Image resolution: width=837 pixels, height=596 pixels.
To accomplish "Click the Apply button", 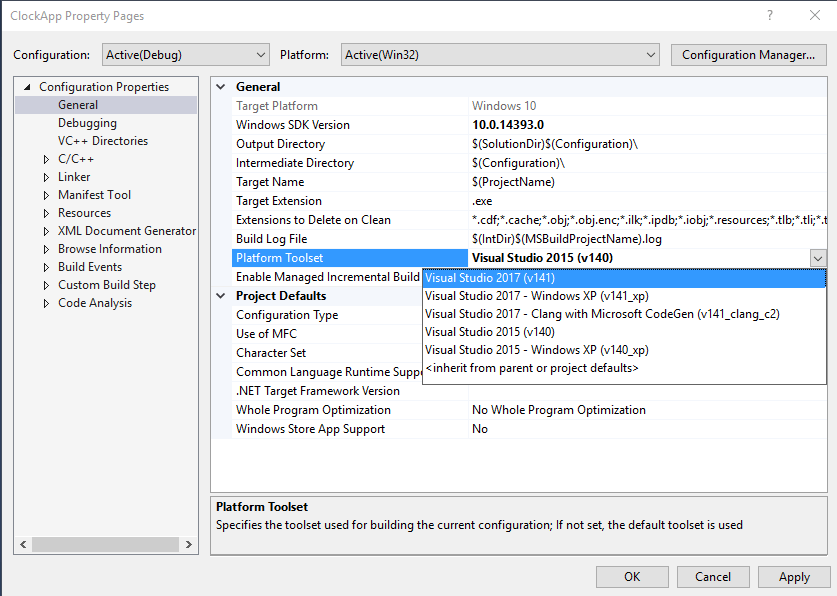I will pyautogui.click(x=794, y=577).
